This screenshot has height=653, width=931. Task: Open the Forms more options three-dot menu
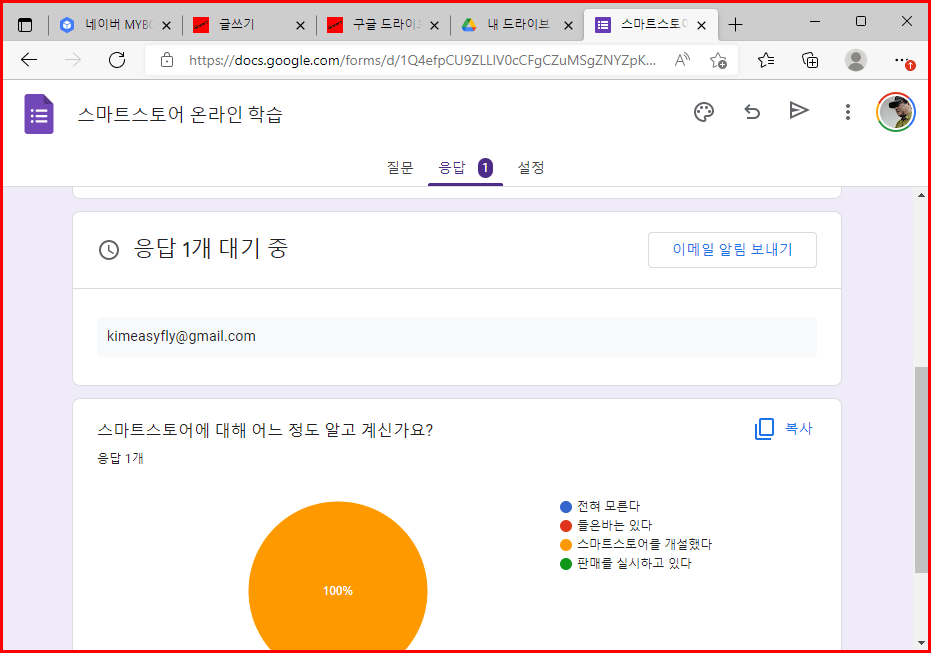(x=848, y=112)
